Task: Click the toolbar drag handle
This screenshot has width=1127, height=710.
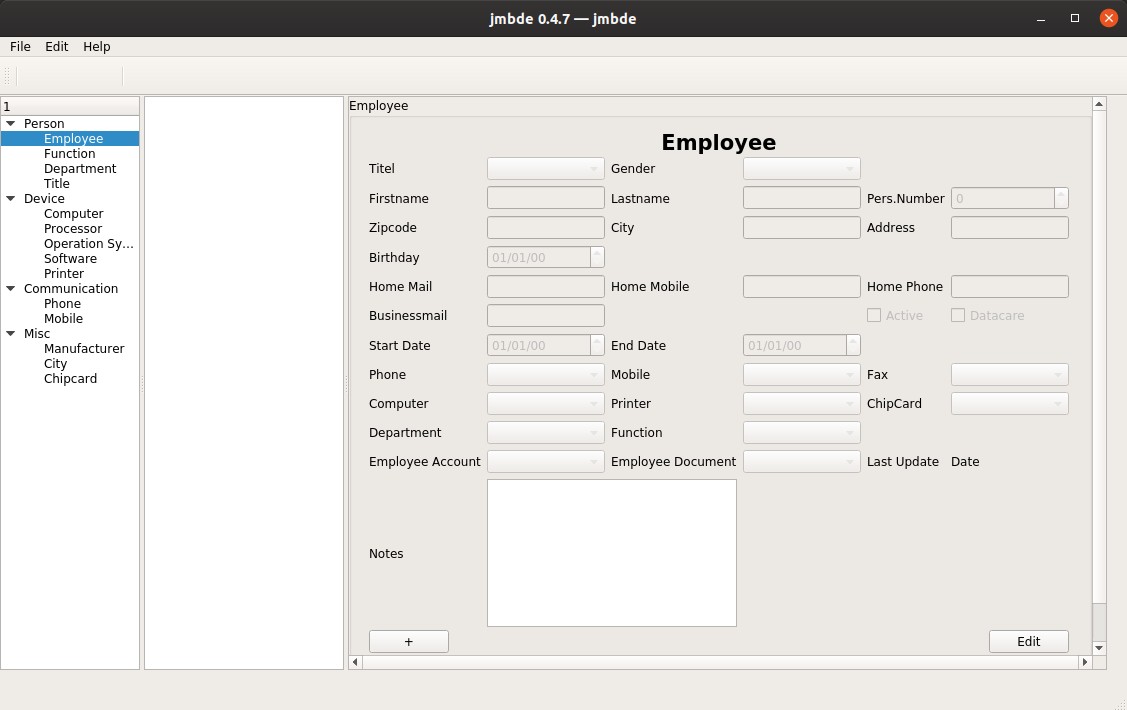Action: point(7,76)
